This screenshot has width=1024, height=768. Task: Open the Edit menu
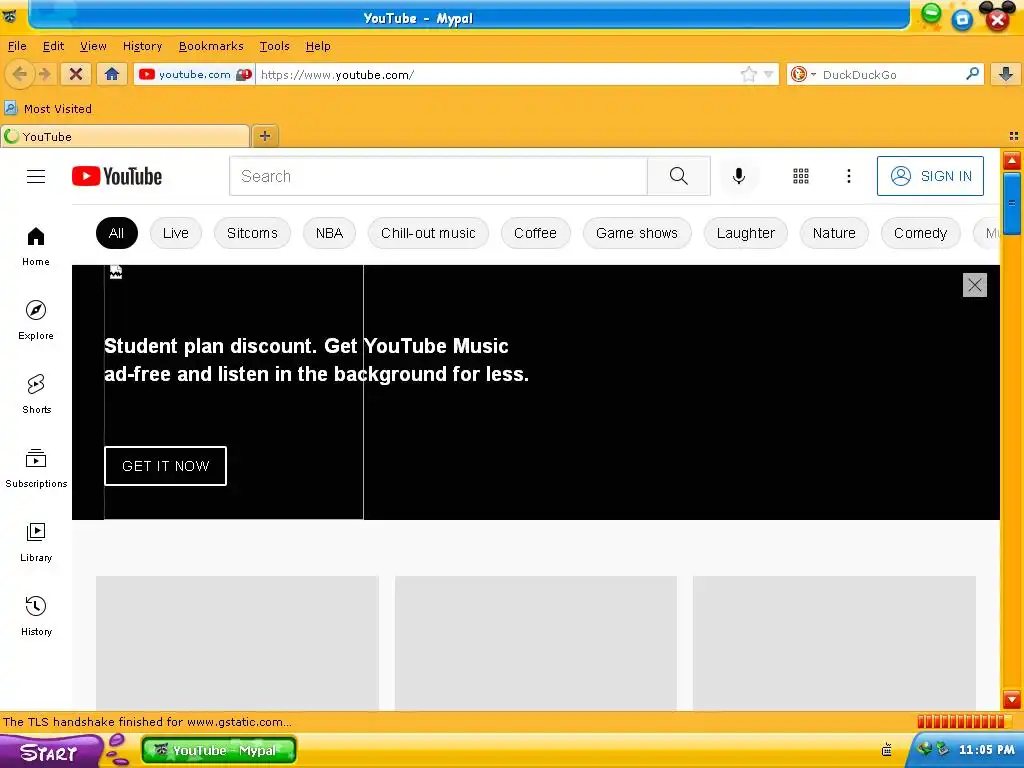[x=54, y=46]
